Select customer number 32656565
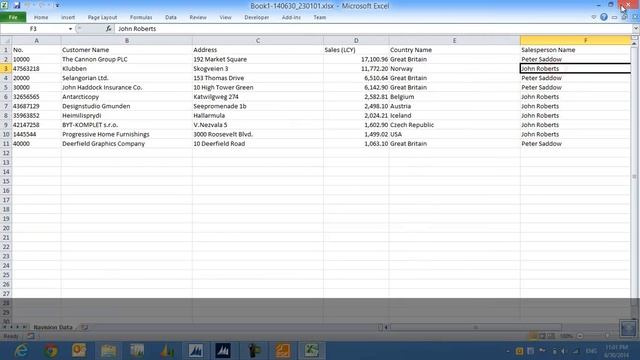 pyautogui.click(x=36, y=97)
